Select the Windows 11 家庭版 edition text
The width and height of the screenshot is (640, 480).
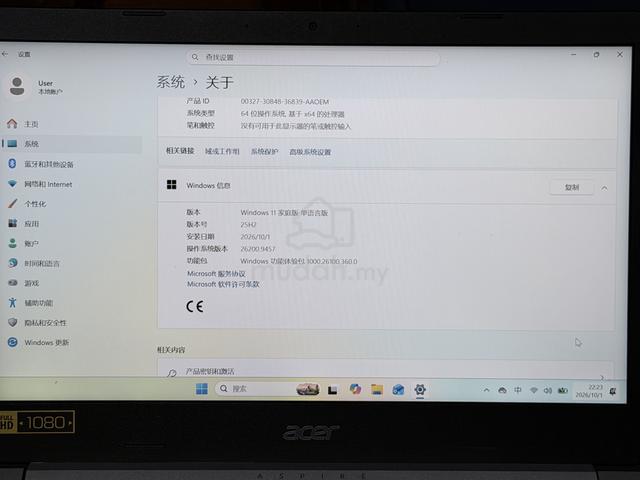[x=284, y=213]
